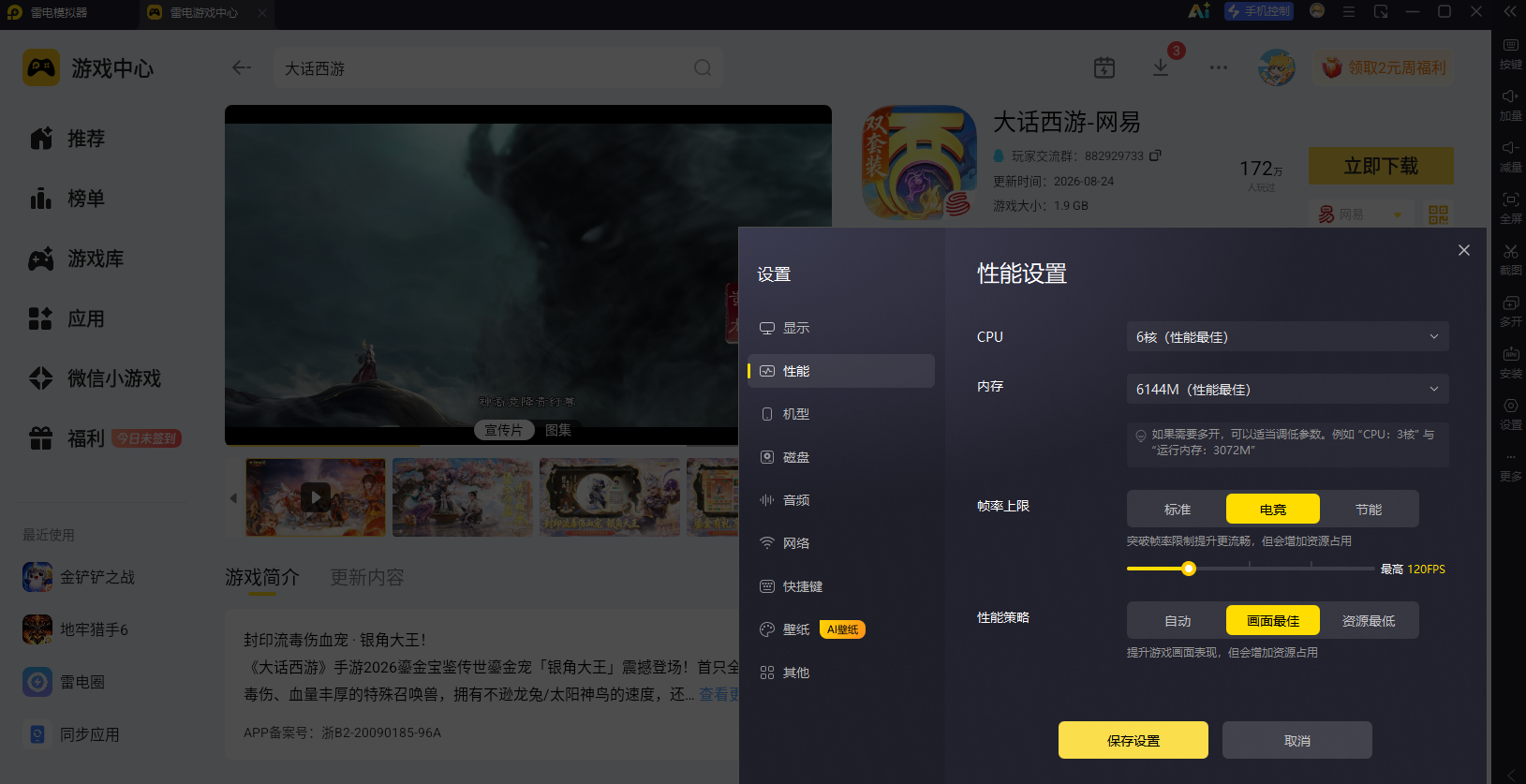Click the volume up 加量 icon

pyautogui.click(x=1510, y=103)
